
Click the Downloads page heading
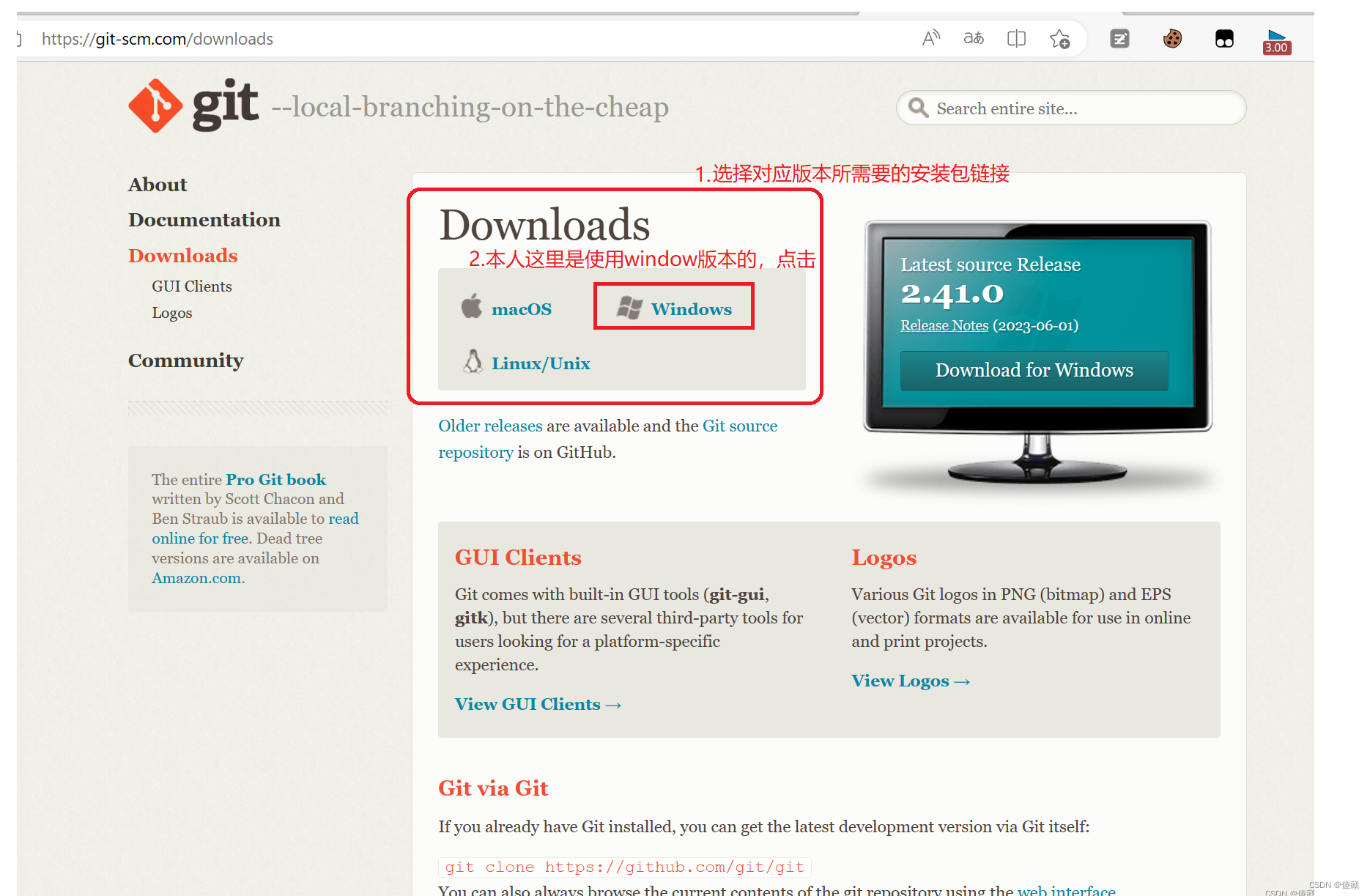(544, 224)
